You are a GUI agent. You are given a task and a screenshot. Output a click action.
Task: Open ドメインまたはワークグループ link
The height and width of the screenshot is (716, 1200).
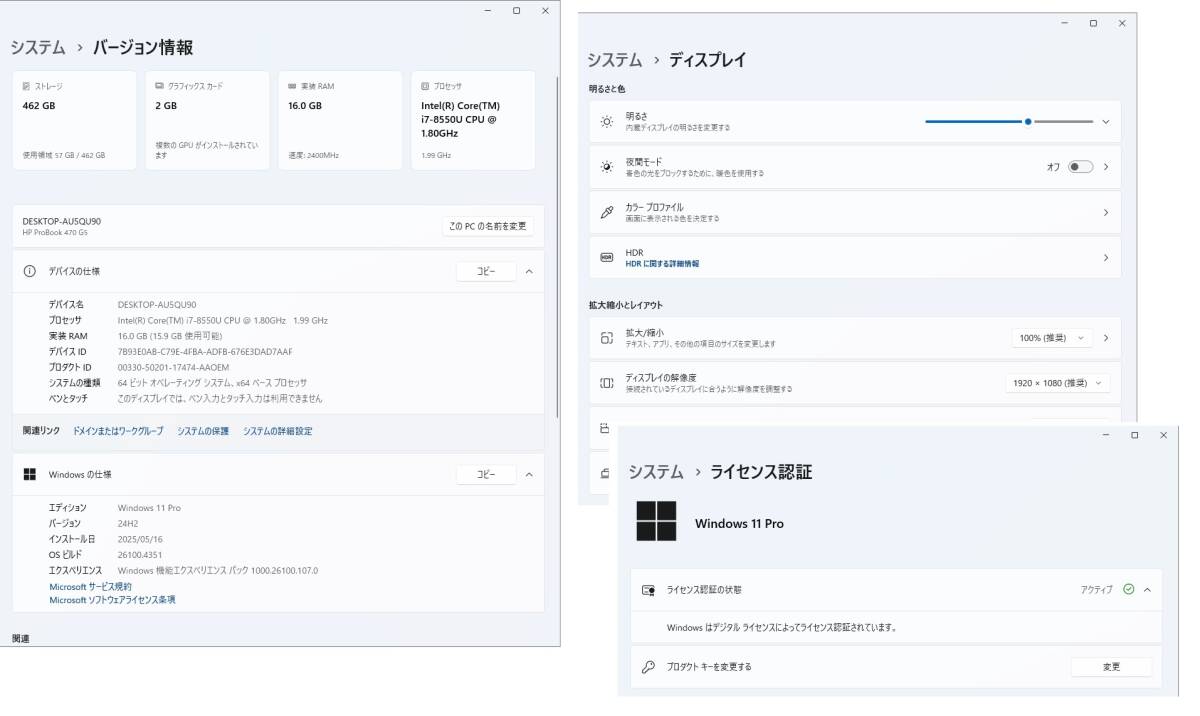click(x=118, y=431)
